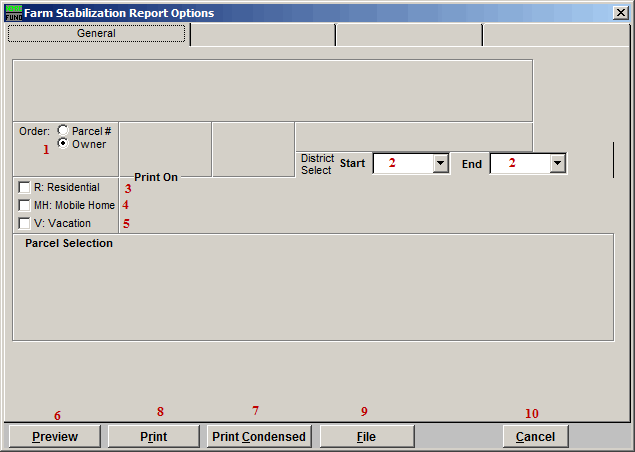
Task: Choose Parcel # as the sort order
Action: pyautogui.click(x=64, y=131)
